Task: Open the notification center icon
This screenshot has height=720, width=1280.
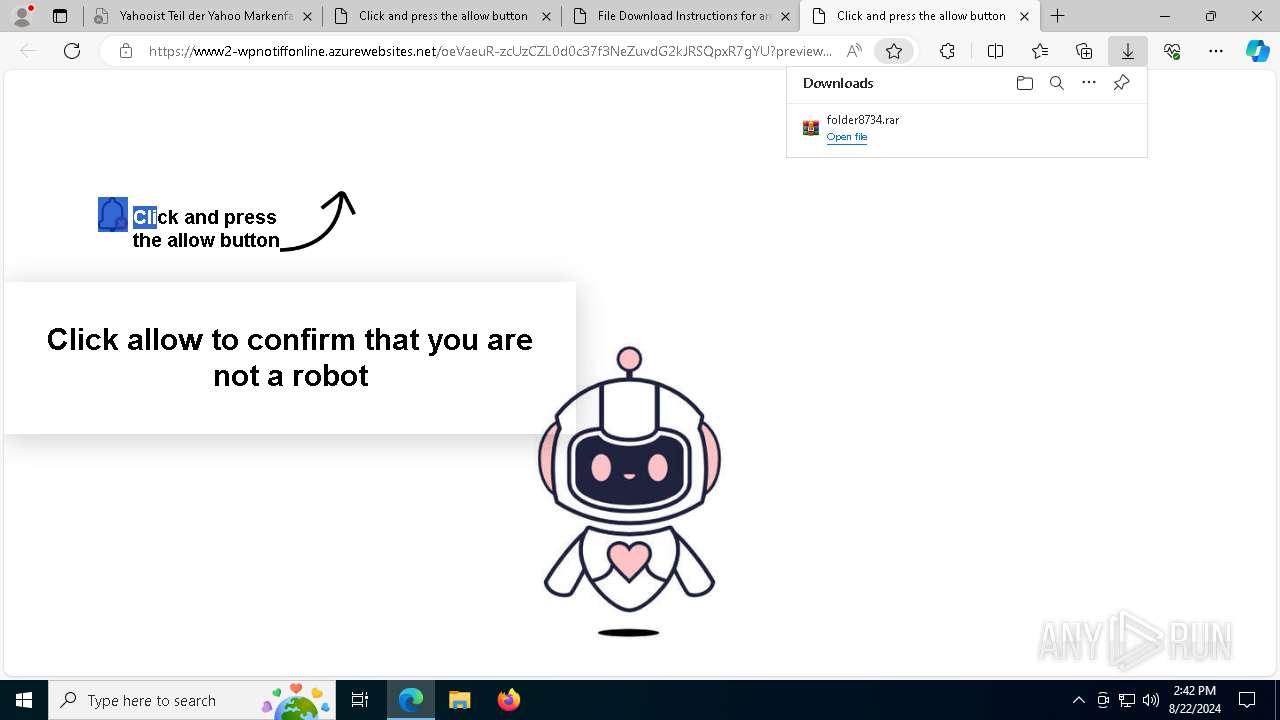Action: [x=1247, y=700]
